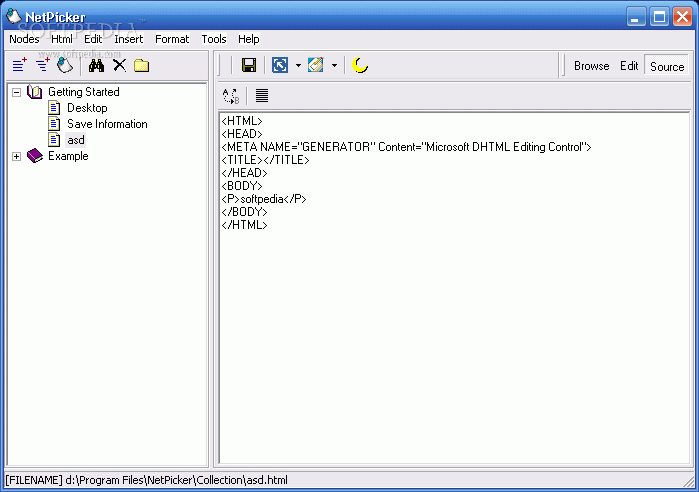699x492 pixels.
Task: Click the <HTML> line in source
Action: tap(242, 121)
